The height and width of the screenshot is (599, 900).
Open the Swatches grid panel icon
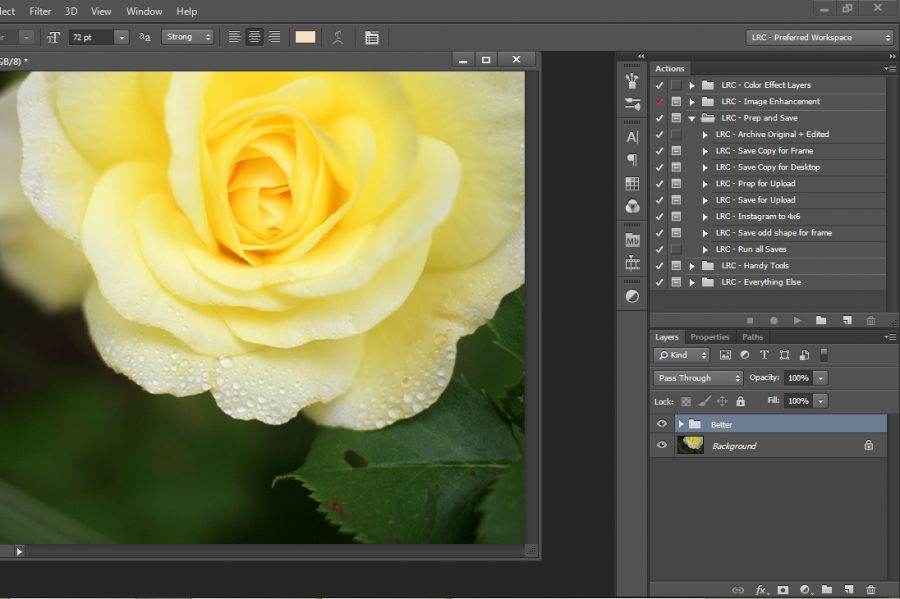(x=632, y=184)
